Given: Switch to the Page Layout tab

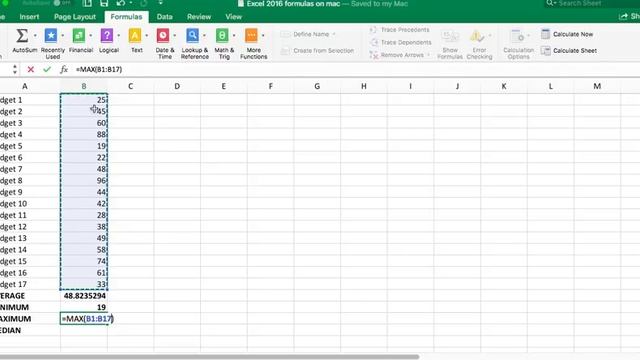Looking at the screenshot, I should pyautogui.click(x=75, y=17).
